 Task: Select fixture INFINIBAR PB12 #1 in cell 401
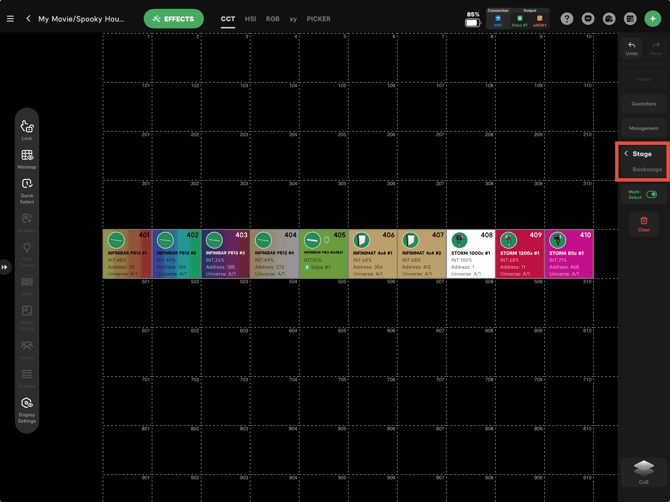click(127, 254)
